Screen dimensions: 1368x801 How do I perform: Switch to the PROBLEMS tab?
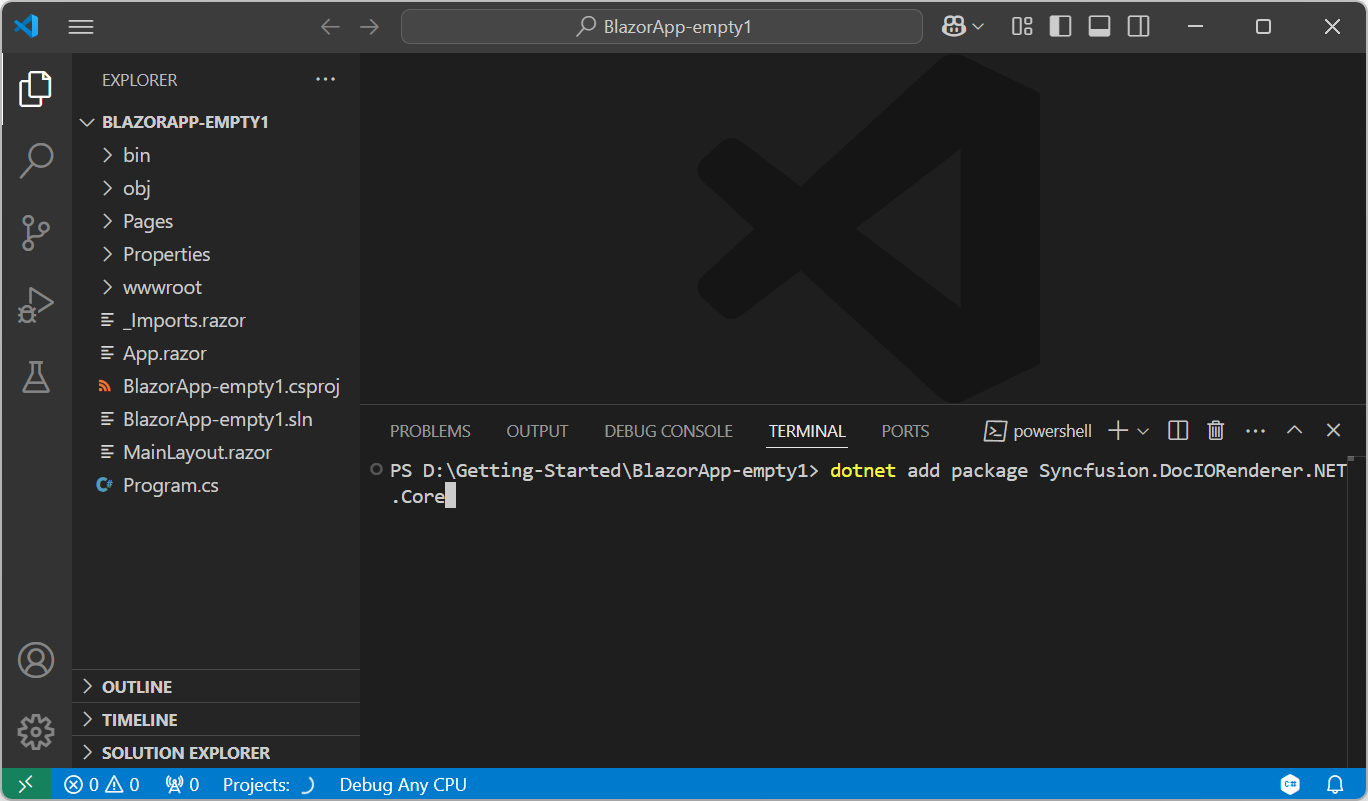430,431
